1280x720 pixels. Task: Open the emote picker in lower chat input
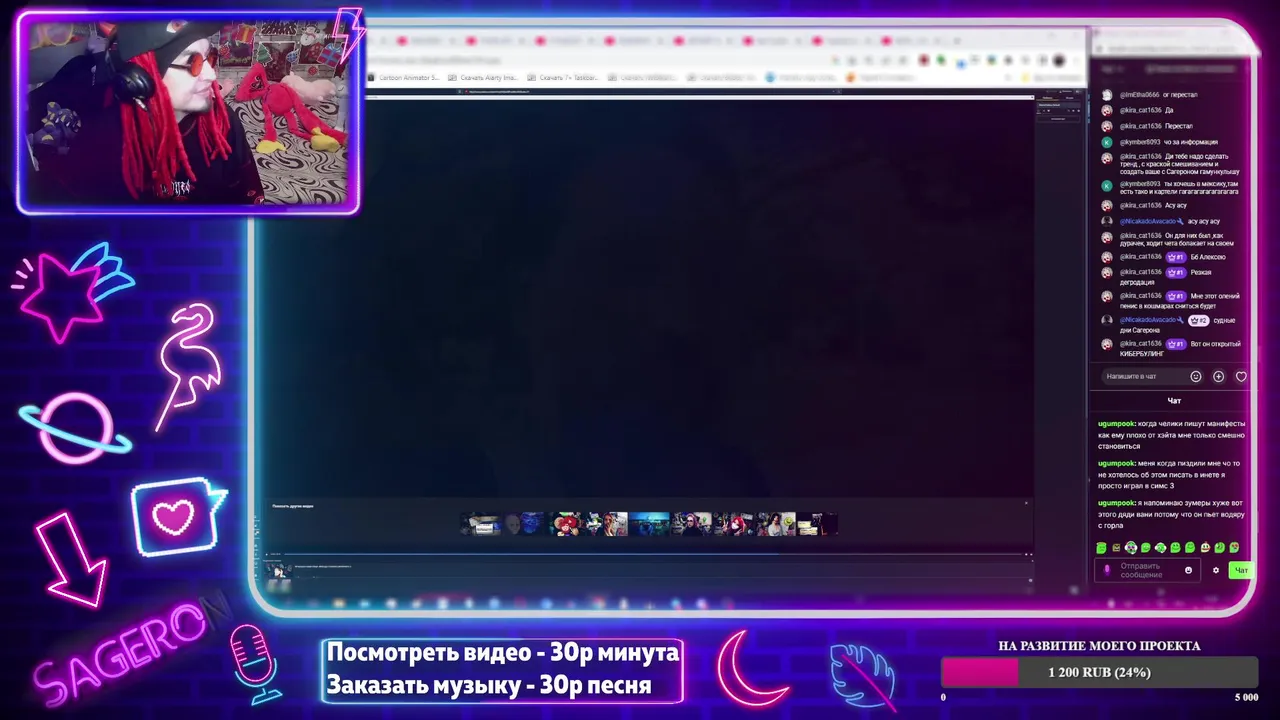(1188, 570)
